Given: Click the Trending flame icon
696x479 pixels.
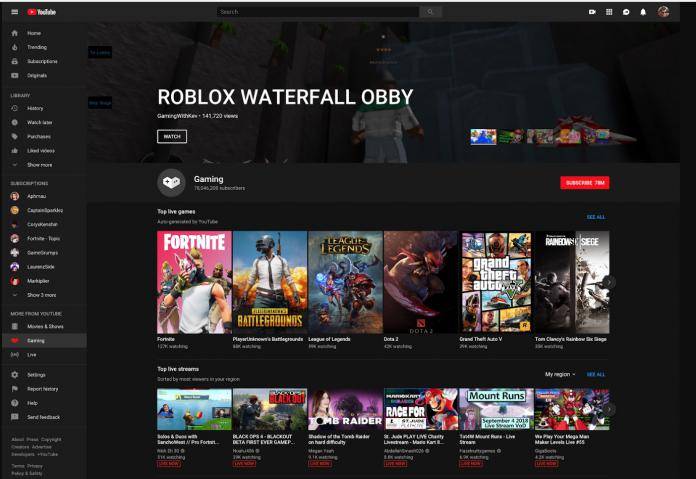Looking at the screenshot, I should pos(15,47).
